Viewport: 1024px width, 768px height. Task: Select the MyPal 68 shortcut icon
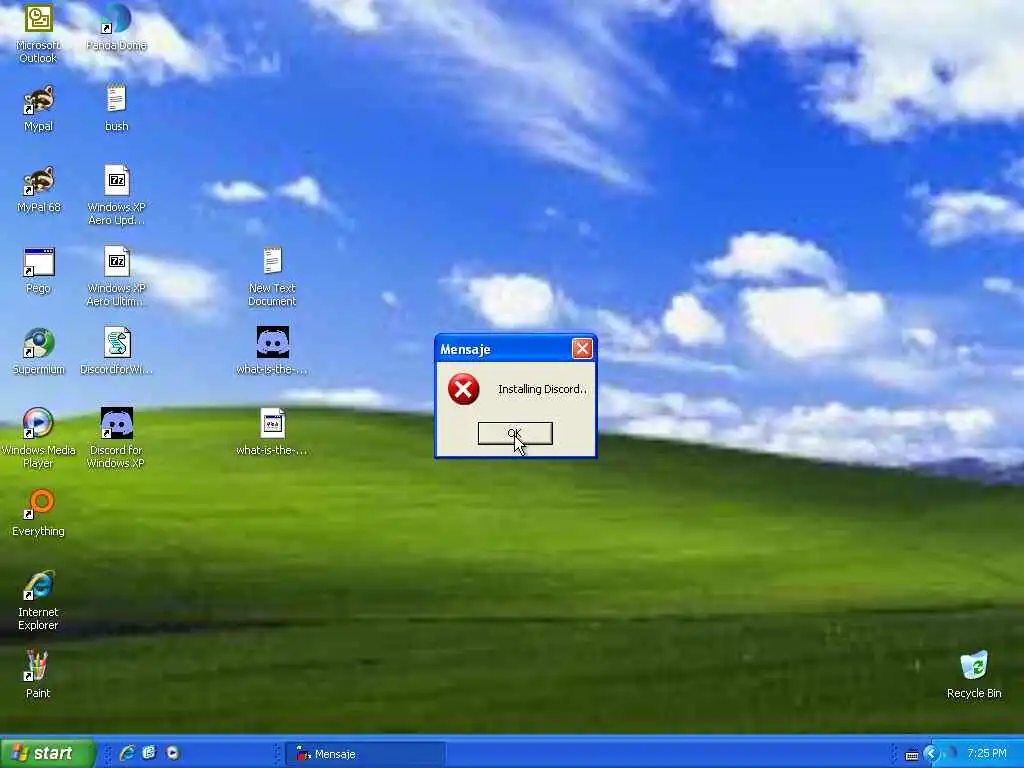pyautogui.click(x=38, y=189)
